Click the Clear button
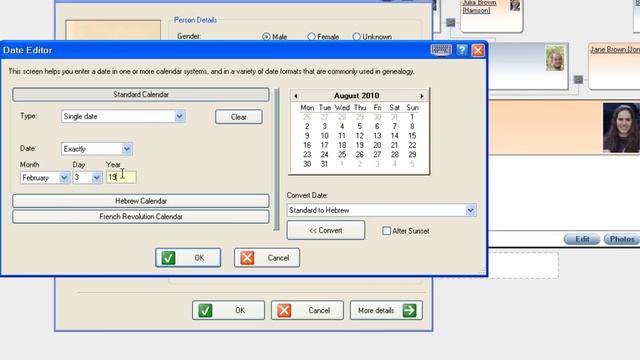This screenshot has width=640, height=360. click(239, 117)
